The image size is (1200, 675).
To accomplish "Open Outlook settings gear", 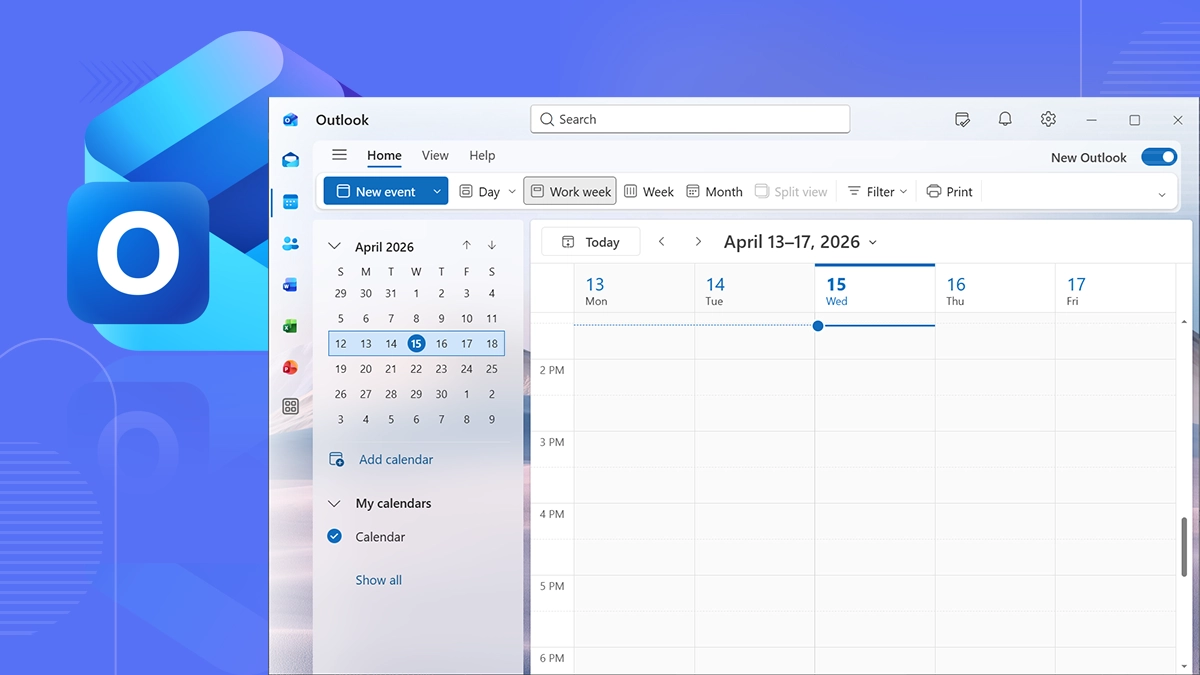I will coord(1047,119).
